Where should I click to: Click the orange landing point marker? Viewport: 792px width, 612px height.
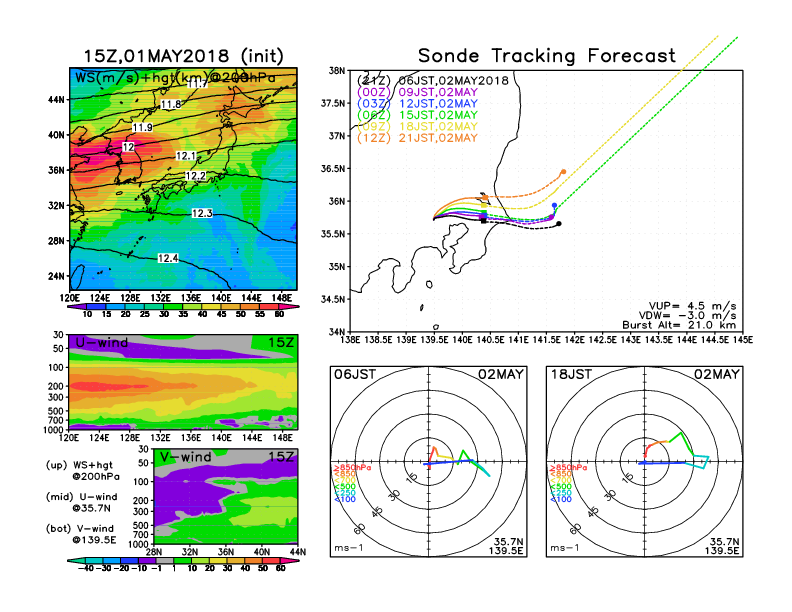[563, 172]
